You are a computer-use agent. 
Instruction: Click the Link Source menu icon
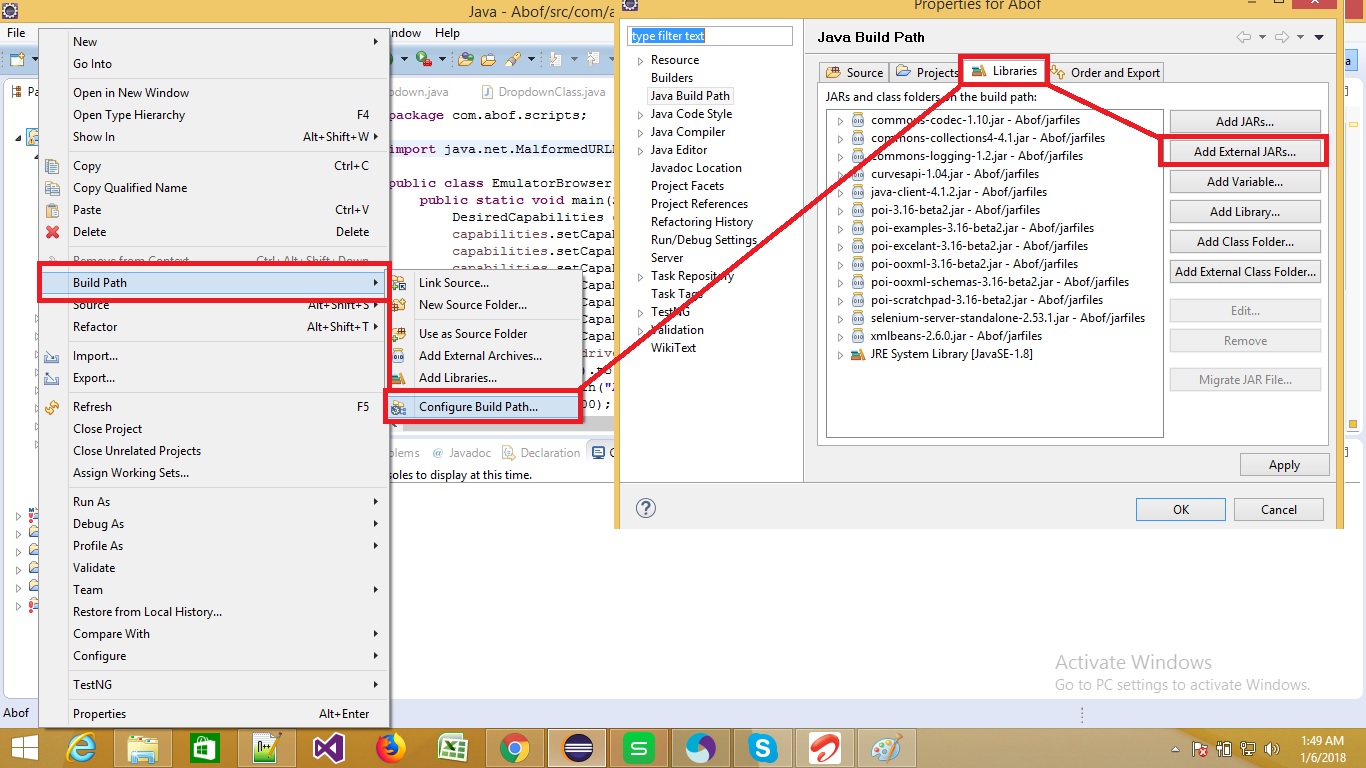click(399, 283)
